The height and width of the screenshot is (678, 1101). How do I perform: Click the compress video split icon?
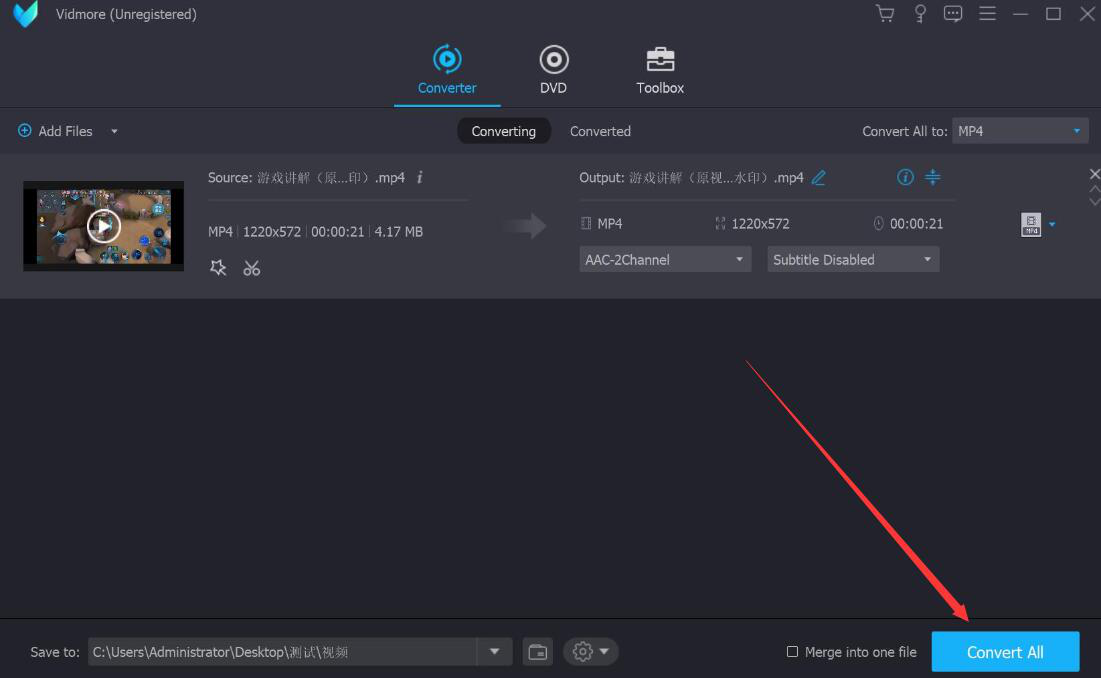[932, 177]
